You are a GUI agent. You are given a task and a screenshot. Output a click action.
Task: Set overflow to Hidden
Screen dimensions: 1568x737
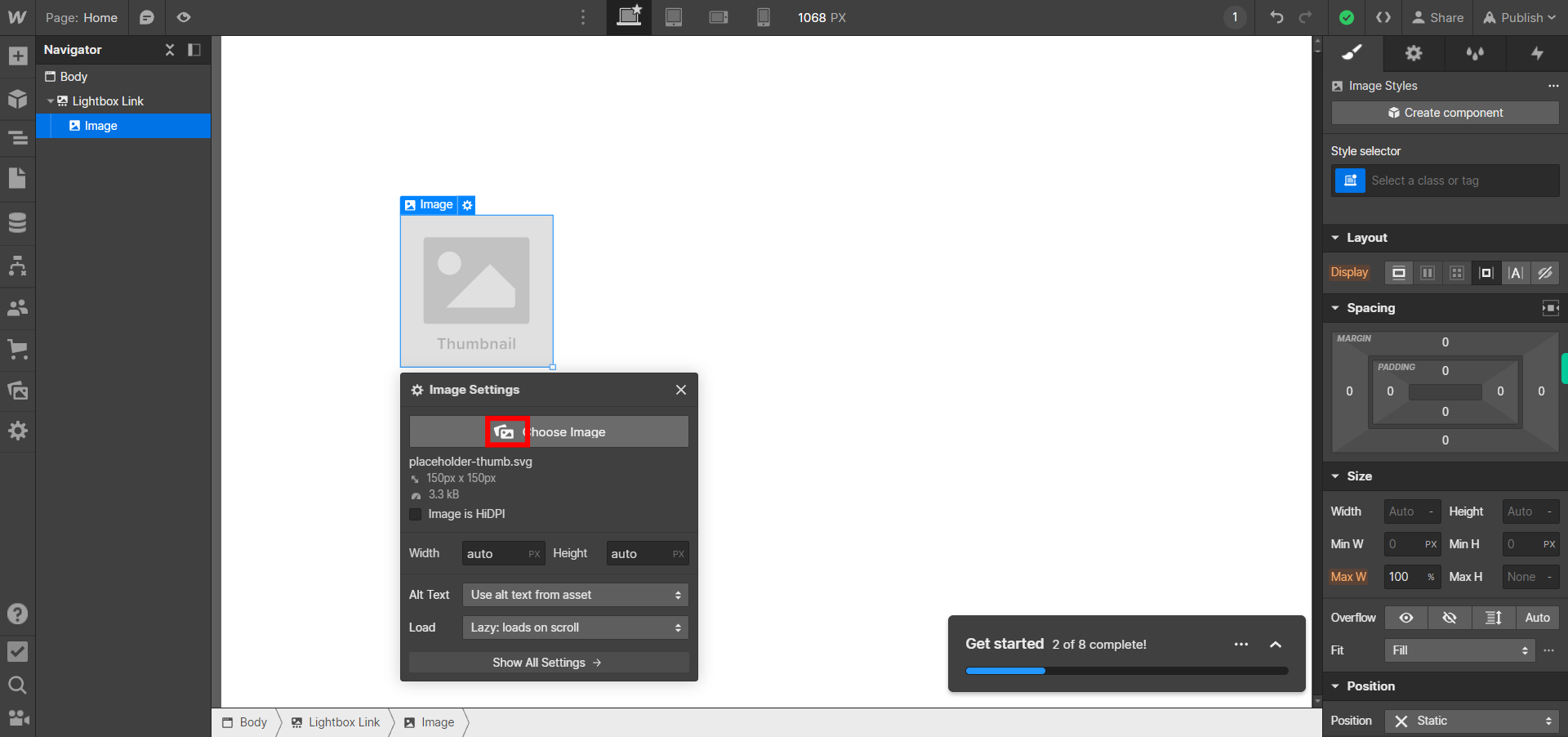coord(1450,618)
